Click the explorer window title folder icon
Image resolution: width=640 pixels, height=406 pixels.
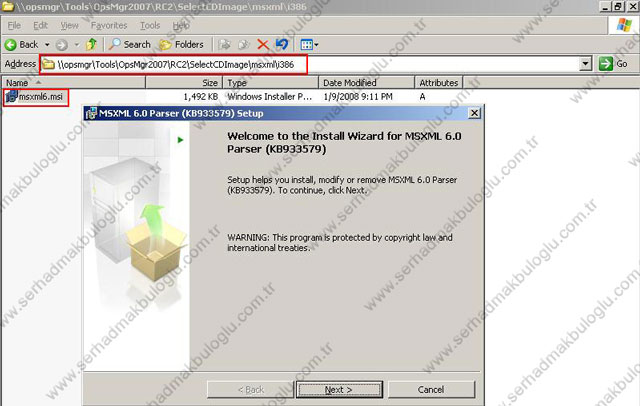[x=8, y=6]
